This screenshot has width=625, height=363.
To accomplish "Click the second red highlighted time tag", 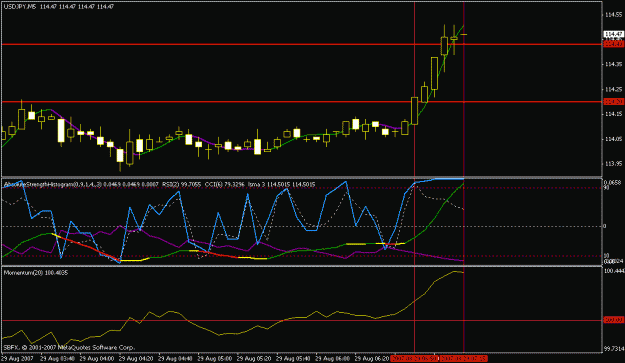I will tap(464, 359).
